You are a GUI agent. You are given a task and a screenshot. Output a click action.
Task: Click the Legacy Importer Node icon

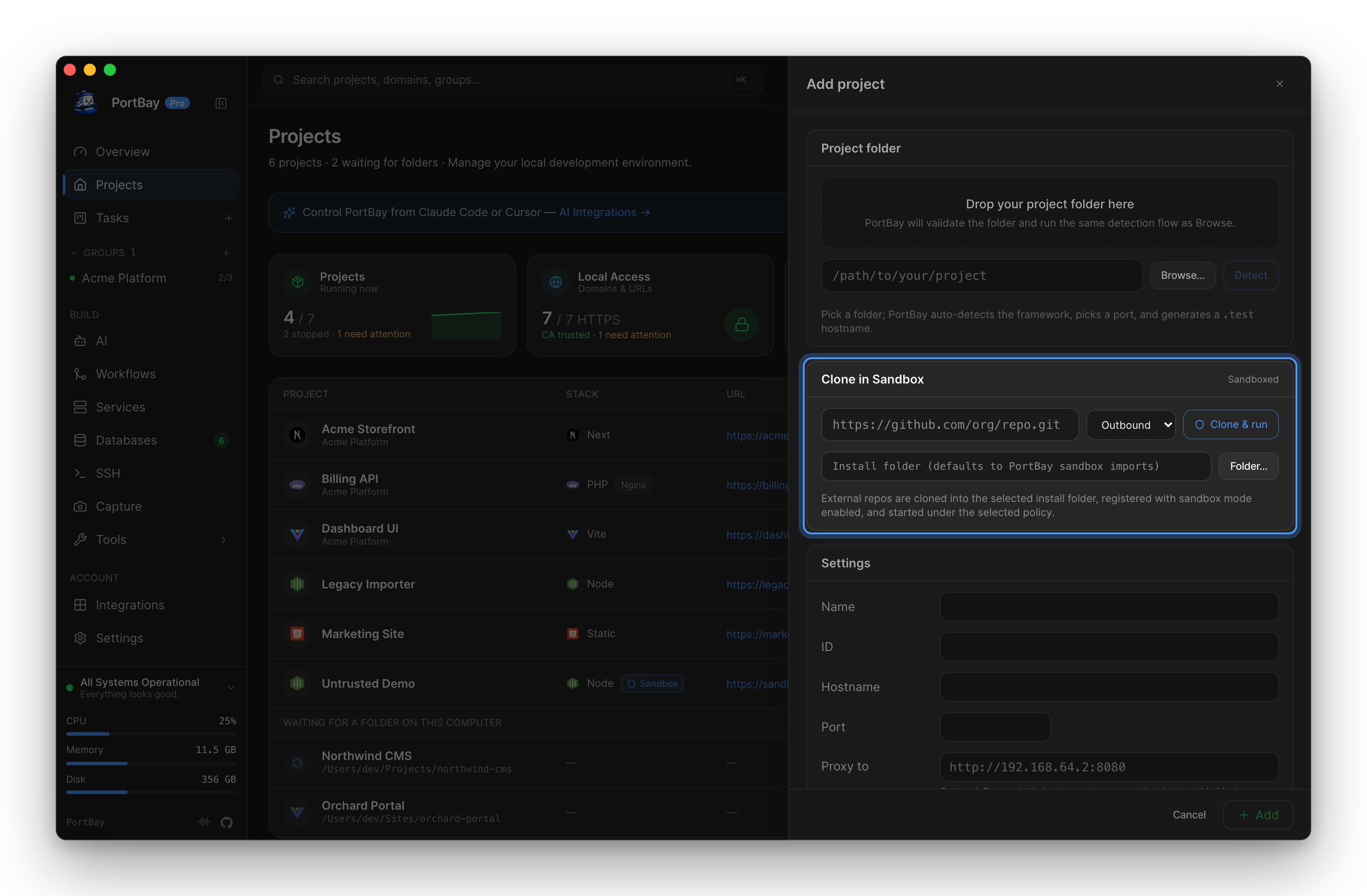pos(297,584)
